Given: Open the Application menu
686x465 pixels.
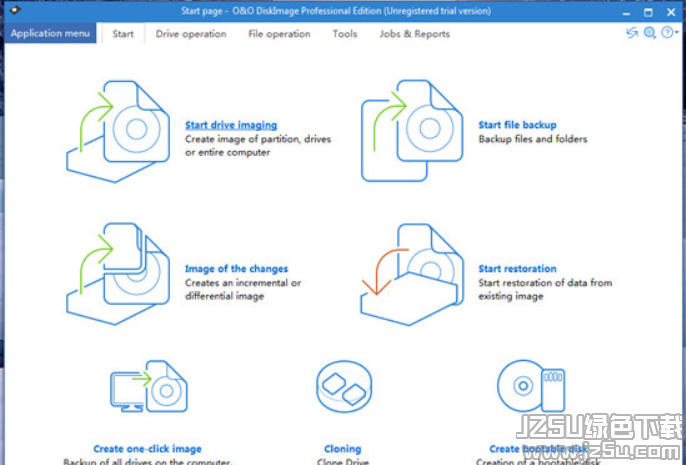Looking at the screenshot, I should pyautogui.click(x=50, y=33).
